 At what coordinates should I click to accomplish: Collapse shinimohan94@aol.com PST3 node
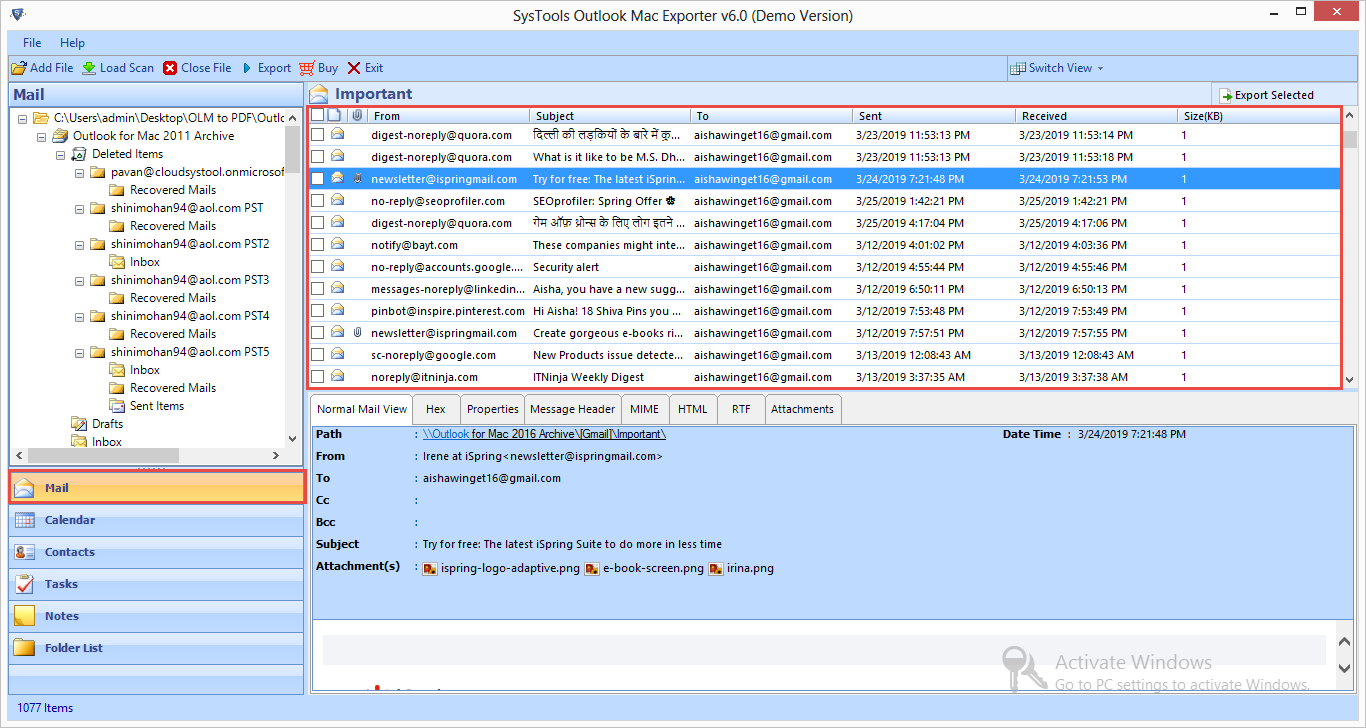point(80,280)
